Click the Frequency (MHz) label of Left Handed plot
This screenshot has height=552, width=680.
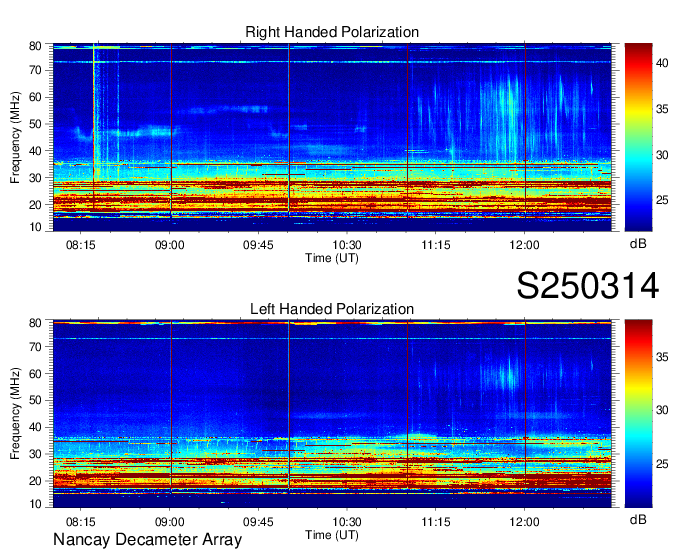(15, 414)
